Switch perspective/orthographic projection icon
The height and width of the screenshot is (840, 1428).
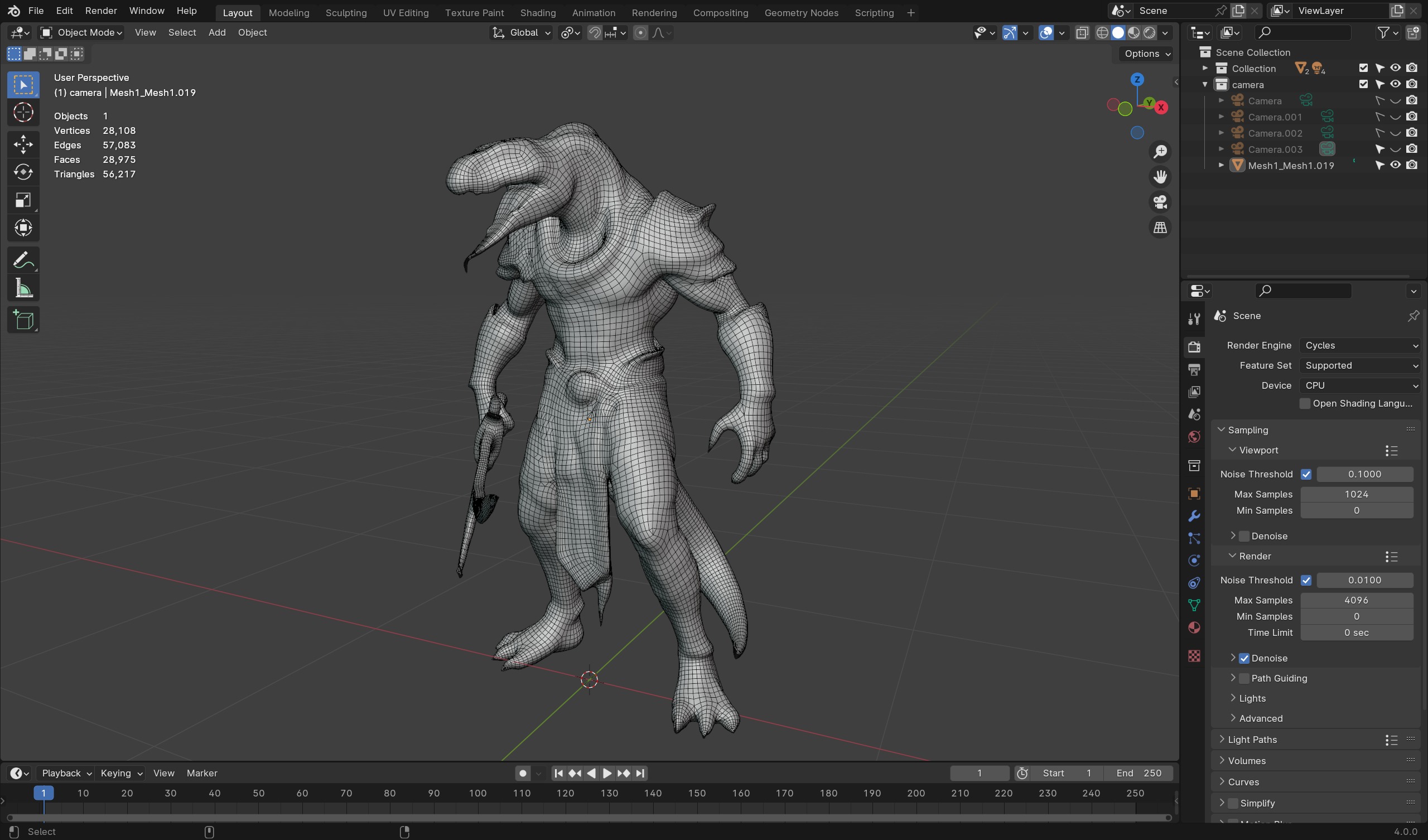[1160, 227]
